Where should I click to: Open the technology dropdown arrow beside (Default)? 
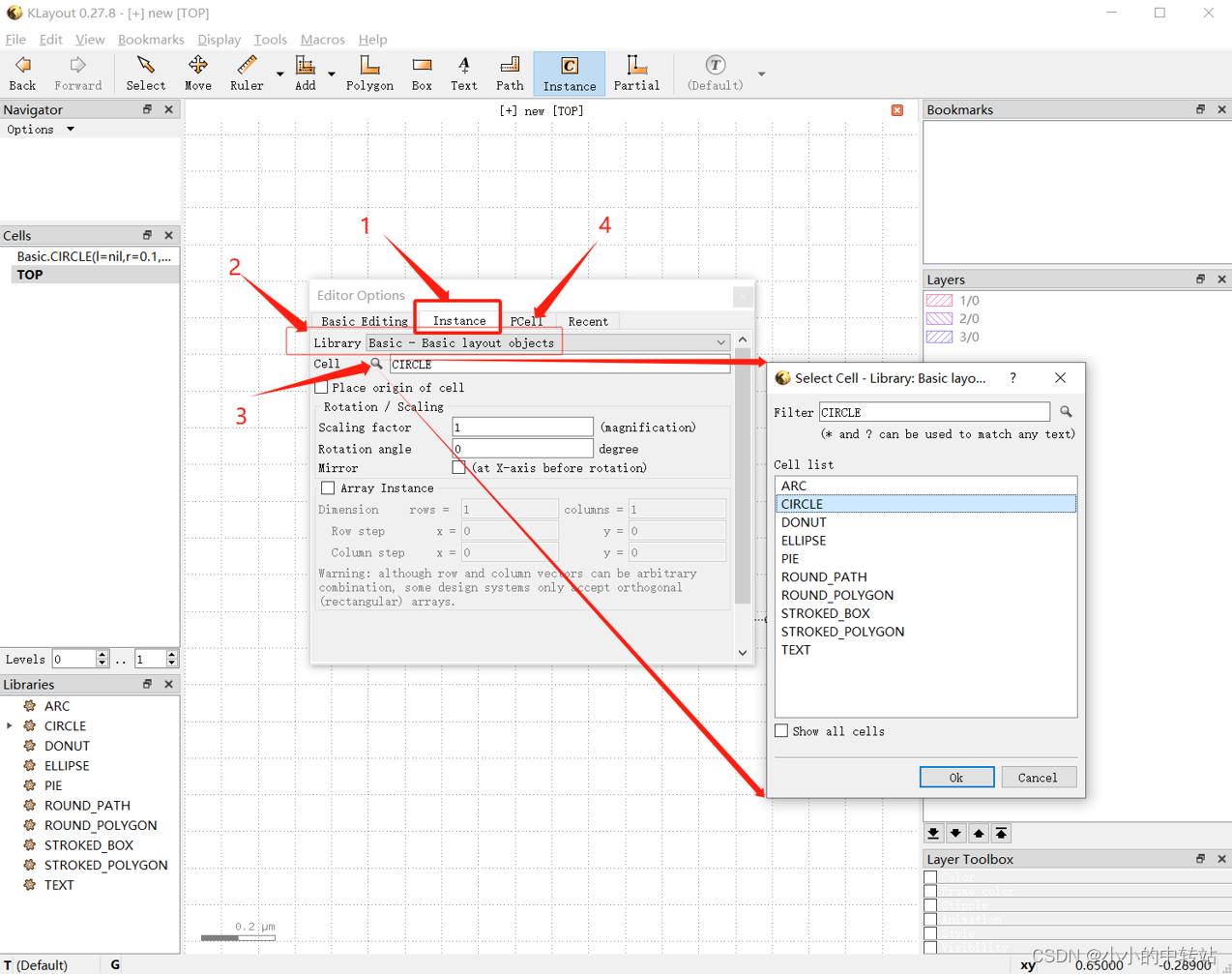click(x=761, y=74)
